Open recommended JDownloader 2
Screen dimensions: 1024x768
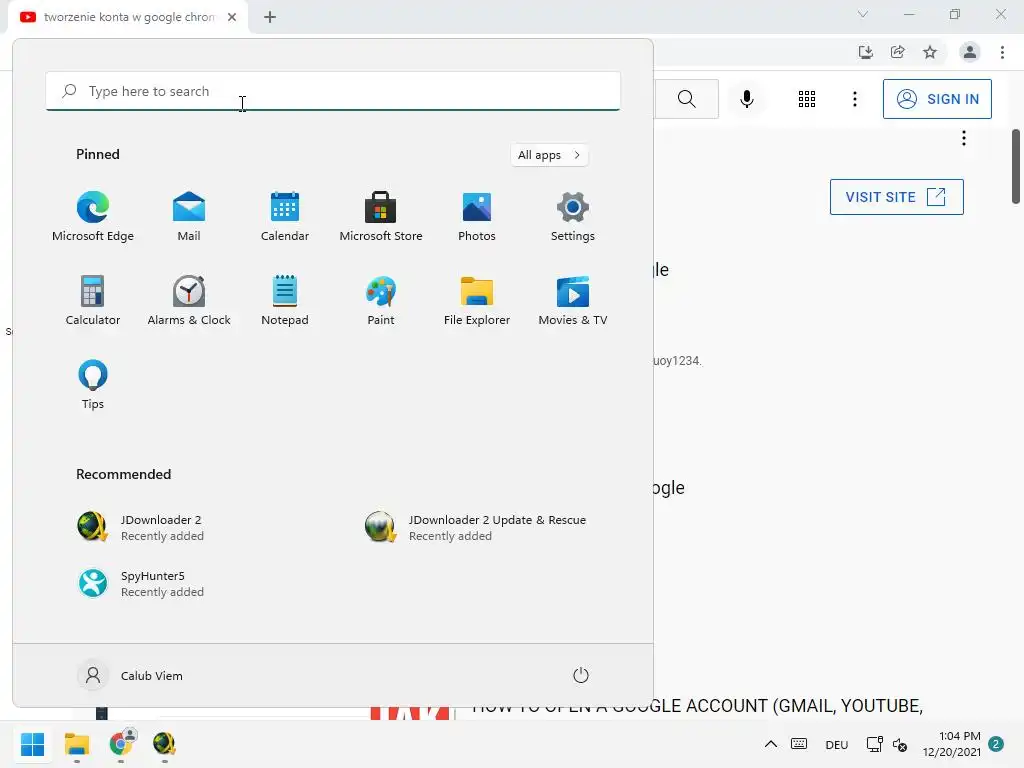coord(140,527)
